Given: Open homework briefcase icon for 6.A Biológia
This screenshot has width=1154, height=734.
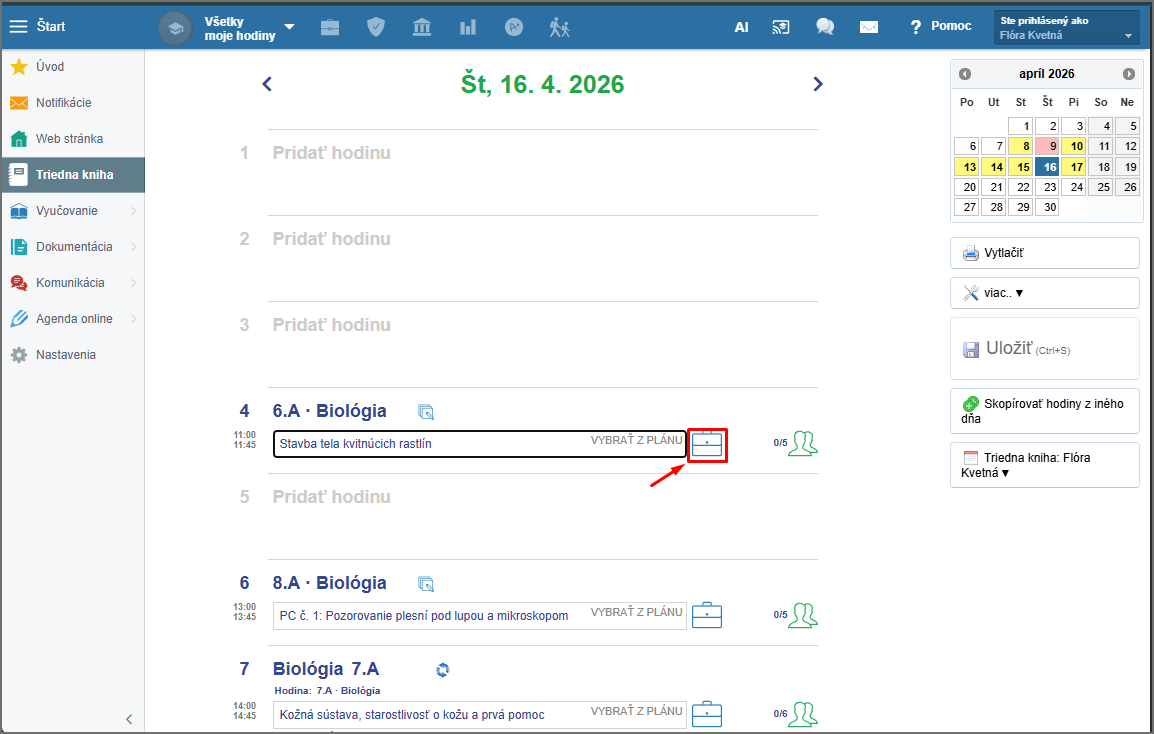Looking at the screenshot, I should pos(707,443).
